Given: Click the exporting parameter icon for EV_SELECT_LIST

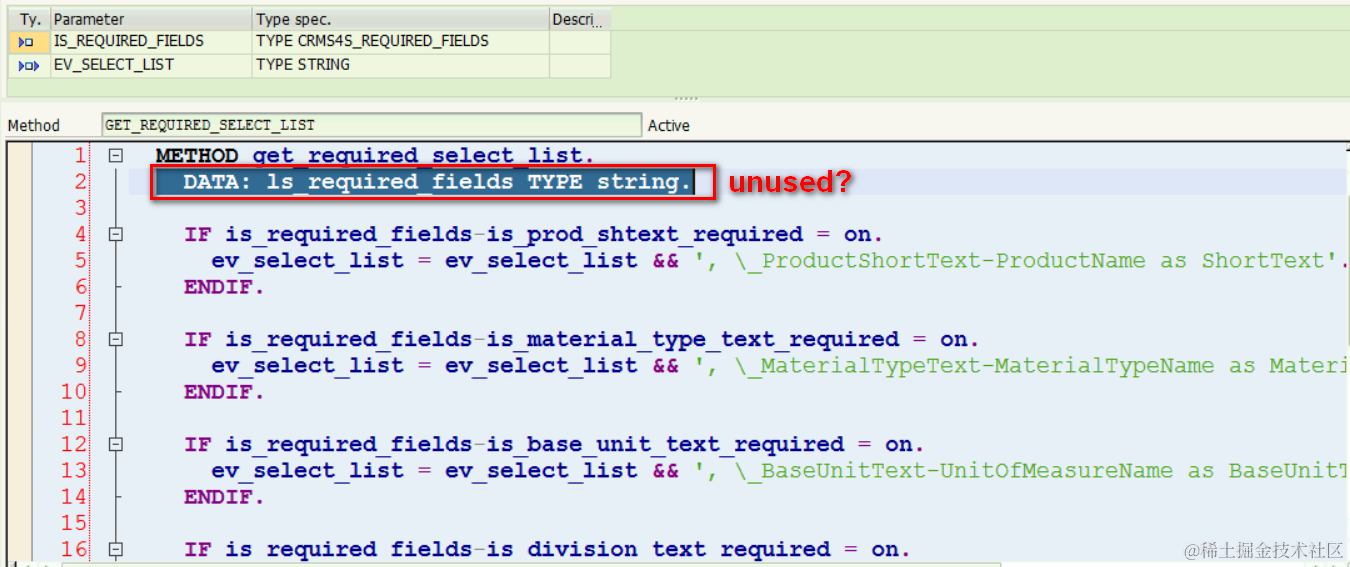Looking at the screenshot, I should pyautogui.click(x=28, y=66).
